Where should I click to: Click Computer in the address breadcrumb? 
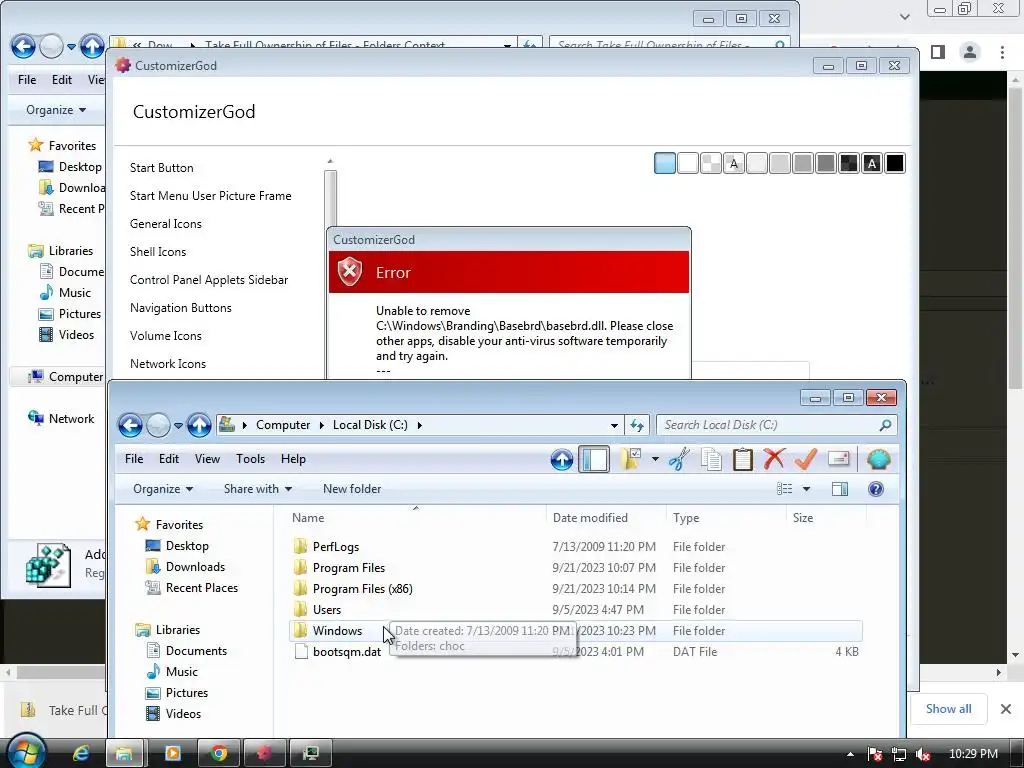tap(283, 425)
